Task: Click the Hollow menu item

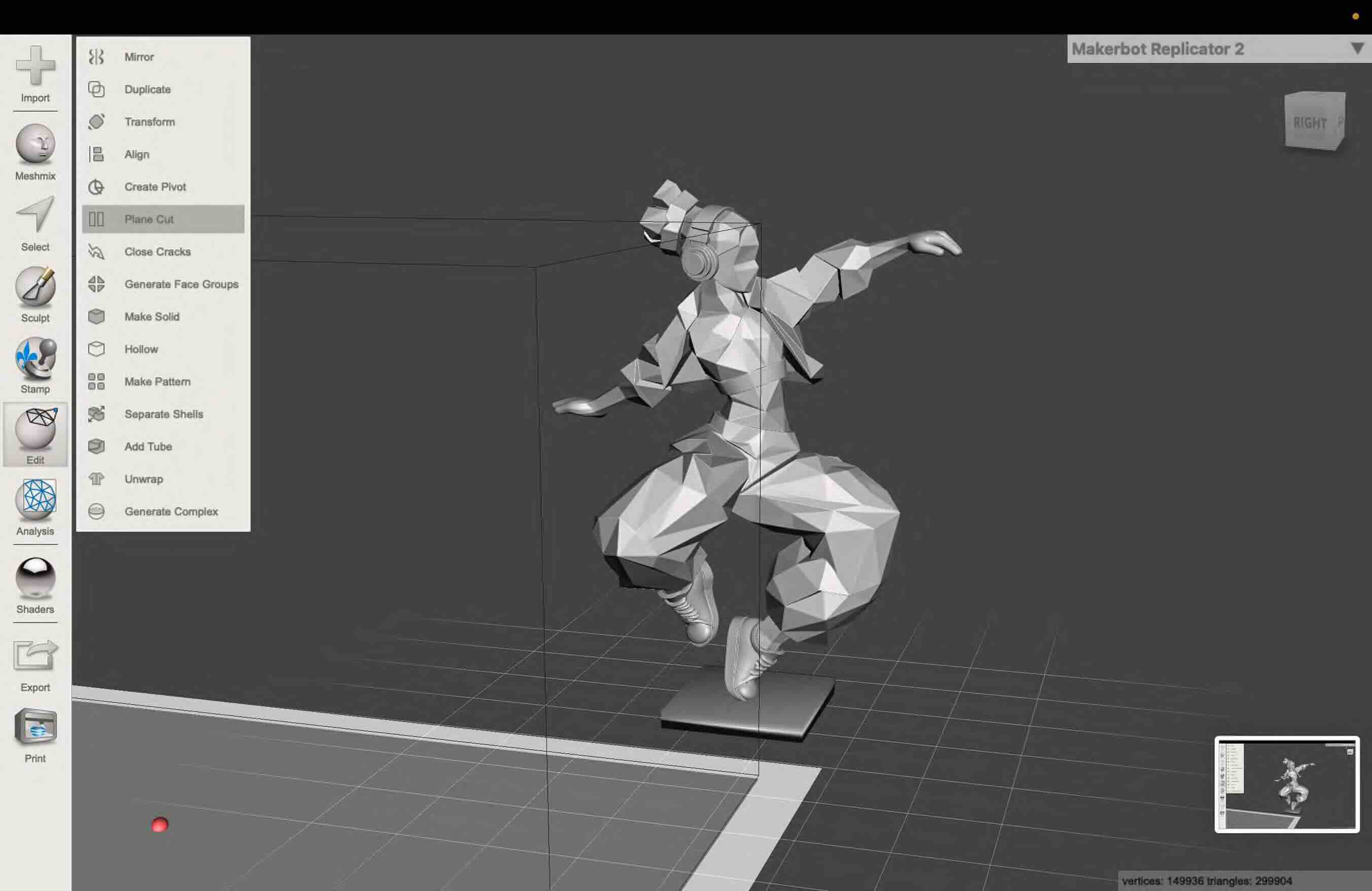Action: 141,349
